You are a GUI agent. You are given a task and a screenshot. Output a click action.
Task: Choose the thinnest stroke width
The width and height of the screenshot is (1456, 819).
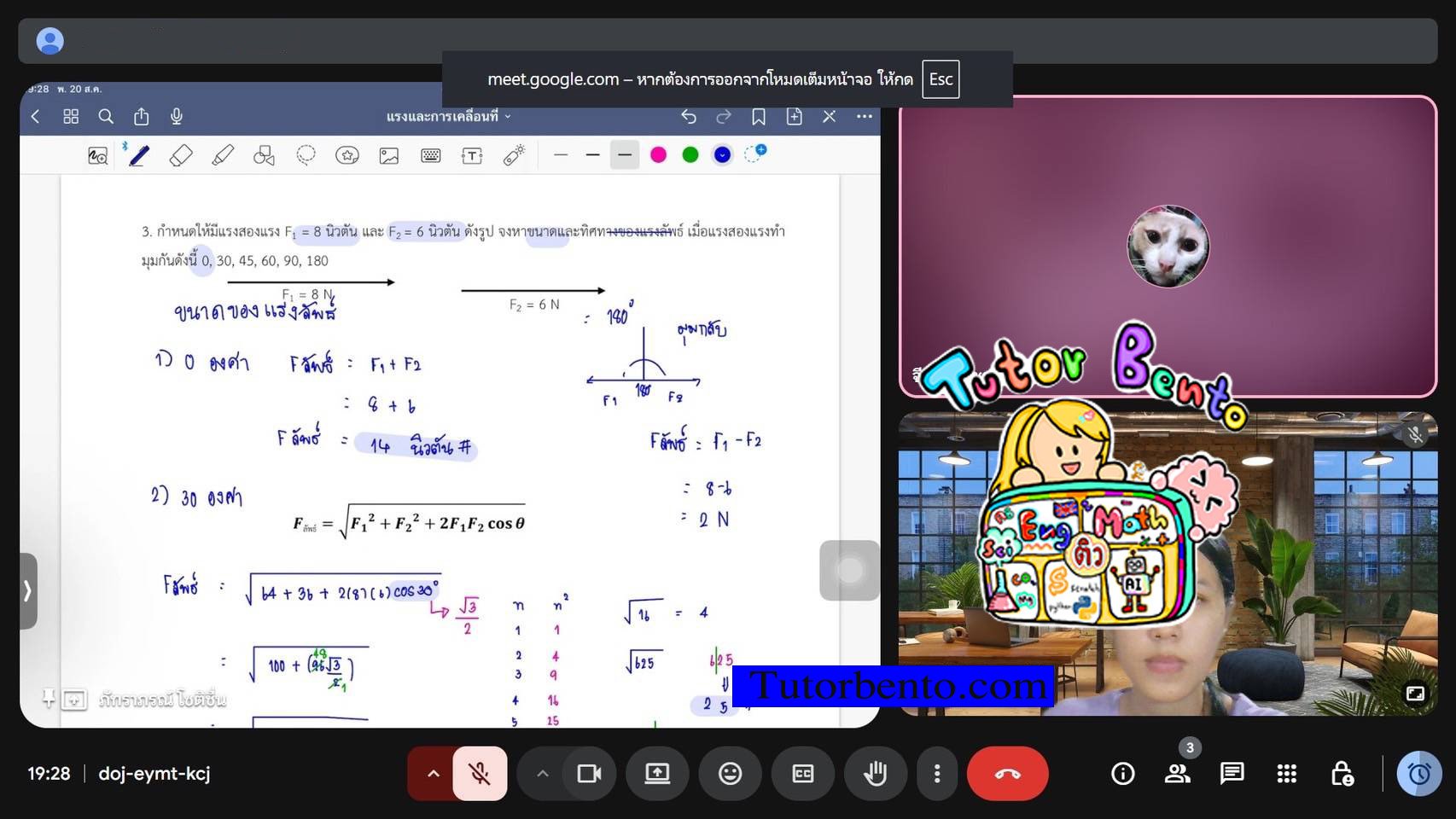560,155
